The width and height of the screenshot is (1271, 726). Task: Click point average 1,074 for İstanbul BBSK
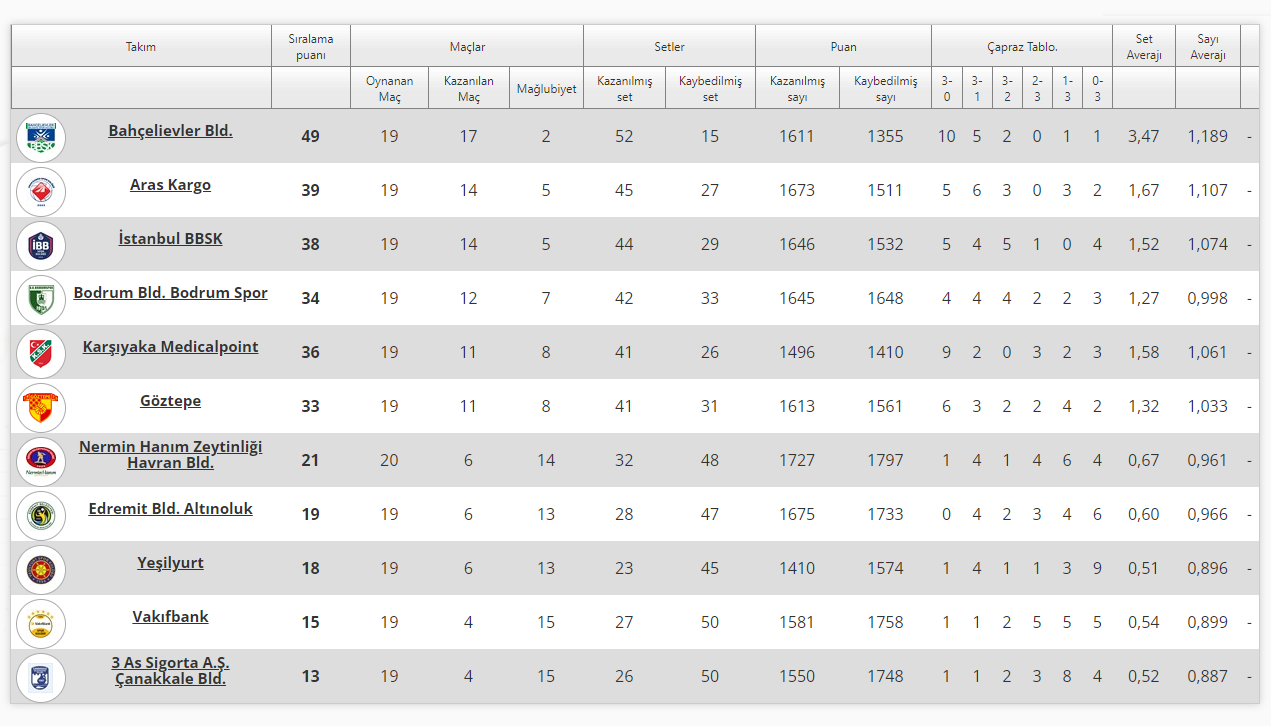click(1208, 244)
